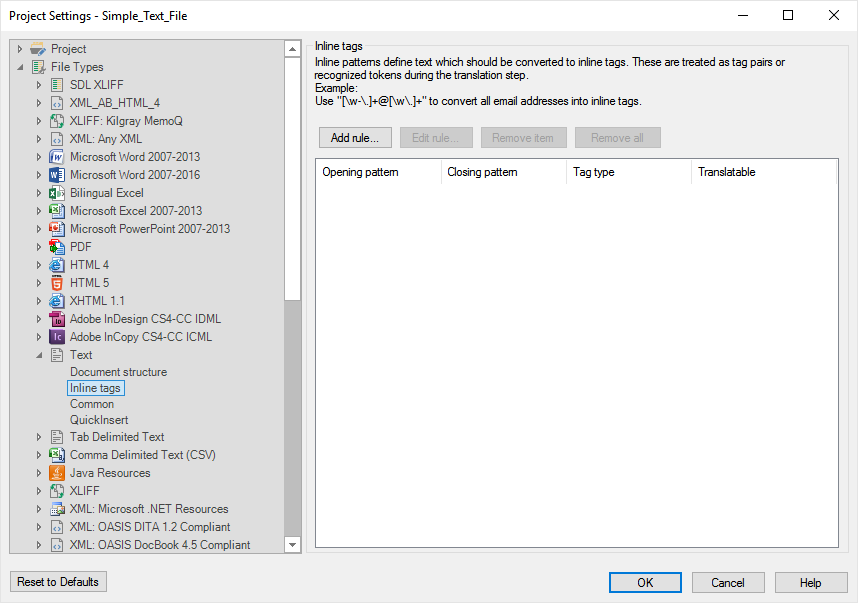This screenshot has height=603, width=858.
Task: Select the HTML 5 icon
Action: 57,283
